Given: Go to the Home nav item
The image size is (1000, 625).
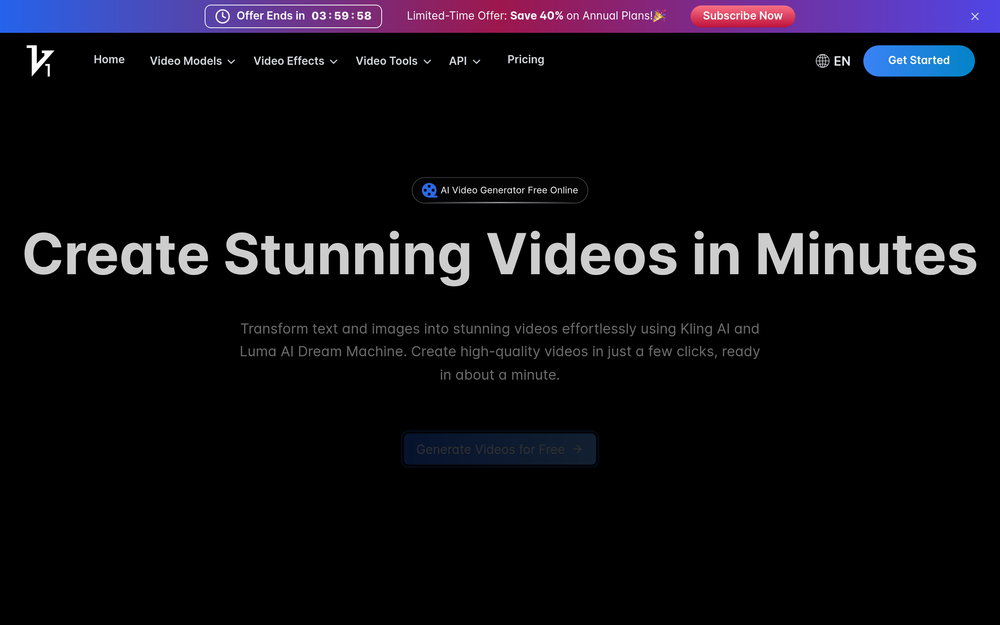Looking at the screenshot, I should (x=109, y=59).
